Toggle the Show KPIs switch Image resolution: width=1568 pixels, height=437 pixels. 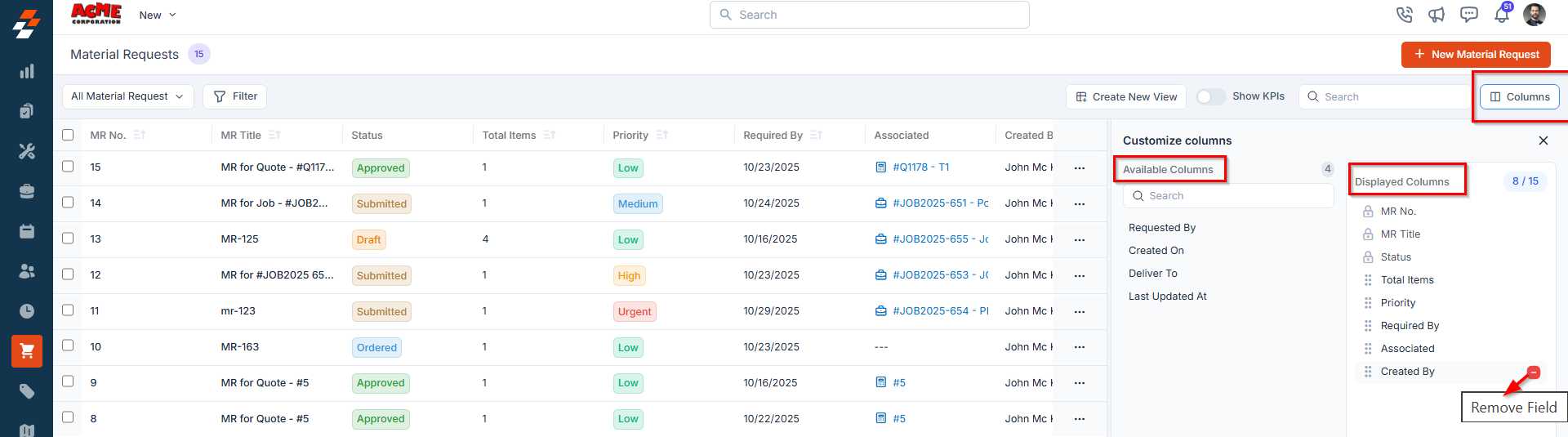[x=1210, y=96]
